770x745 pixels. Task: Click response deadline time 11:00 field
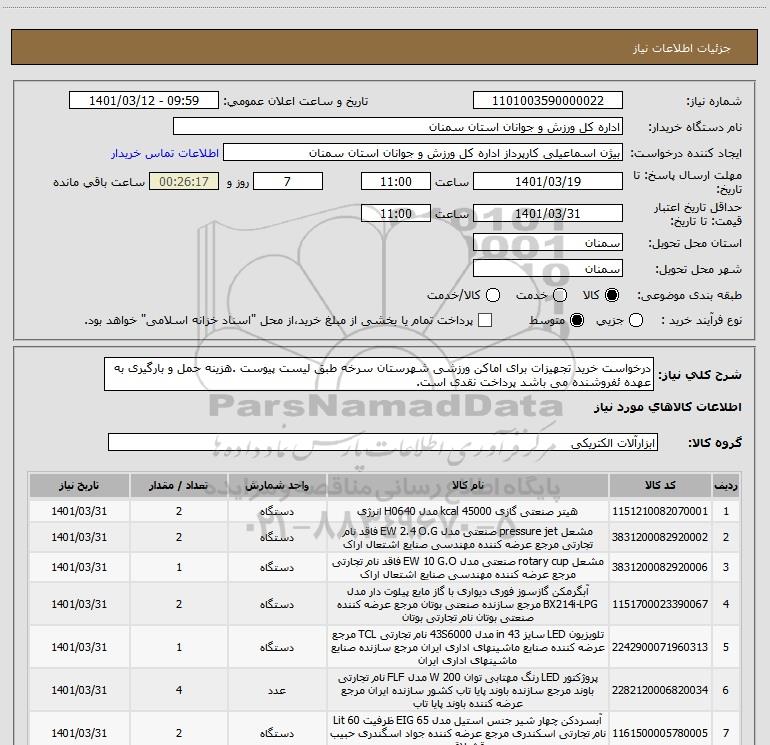pyautogui.click(x=396, y=181)
